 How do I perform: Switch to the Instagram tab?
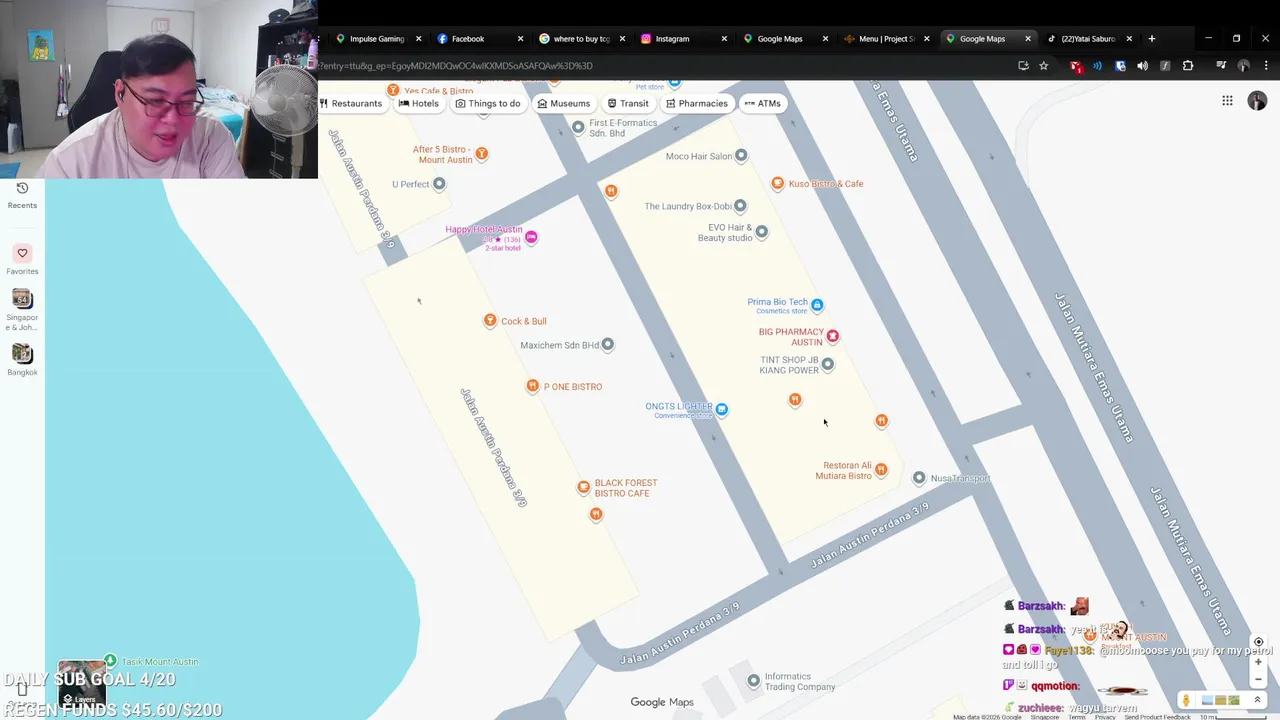point(683,39)
